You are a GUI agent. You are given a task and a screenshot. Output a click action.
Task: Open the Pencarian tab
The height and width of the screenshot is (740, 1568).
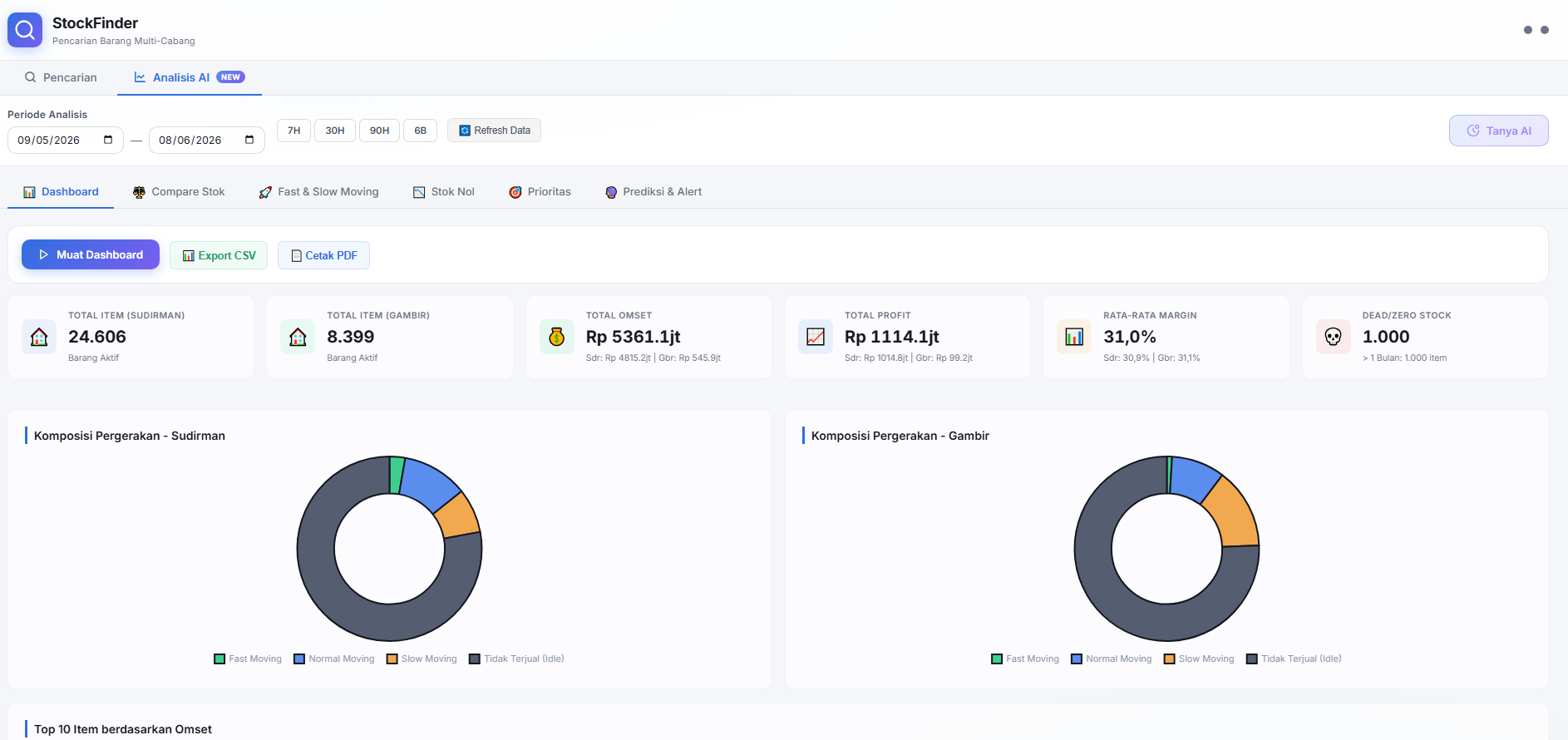(x=61, y=77)
